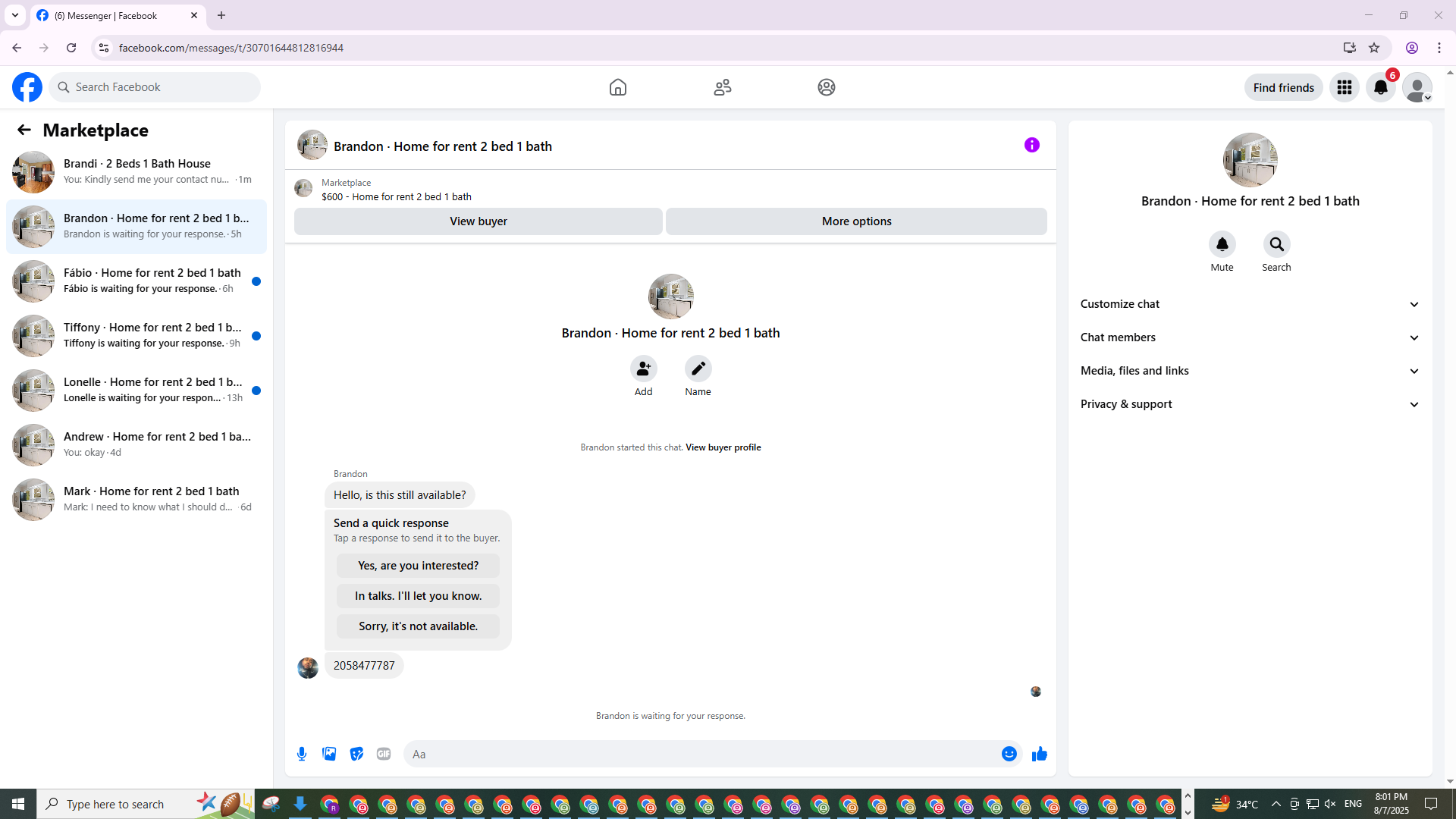Click the Search Facebook field

(155, 87)
